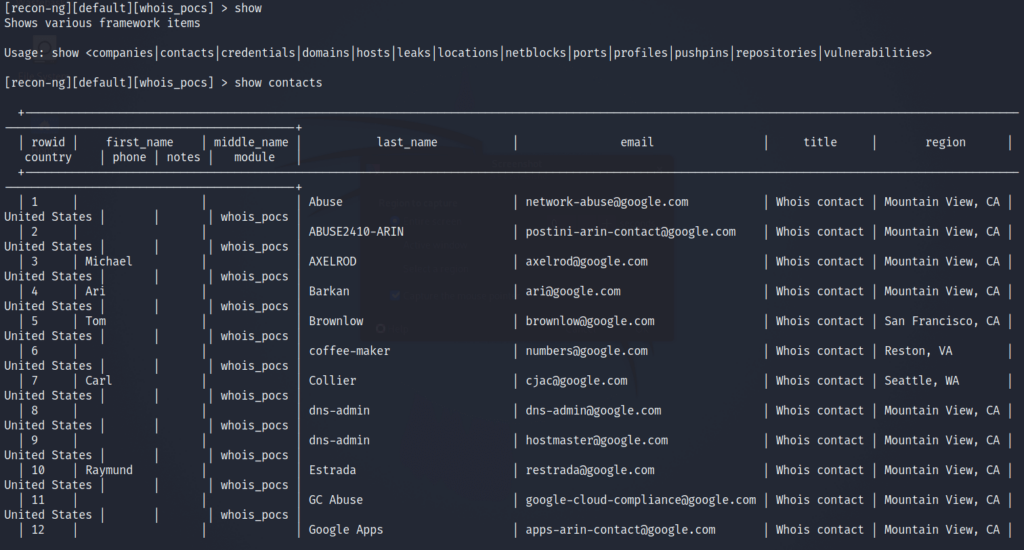Click the apps-arin-contact@google.com email
1024x550 pixels.
tap(620, 530)
